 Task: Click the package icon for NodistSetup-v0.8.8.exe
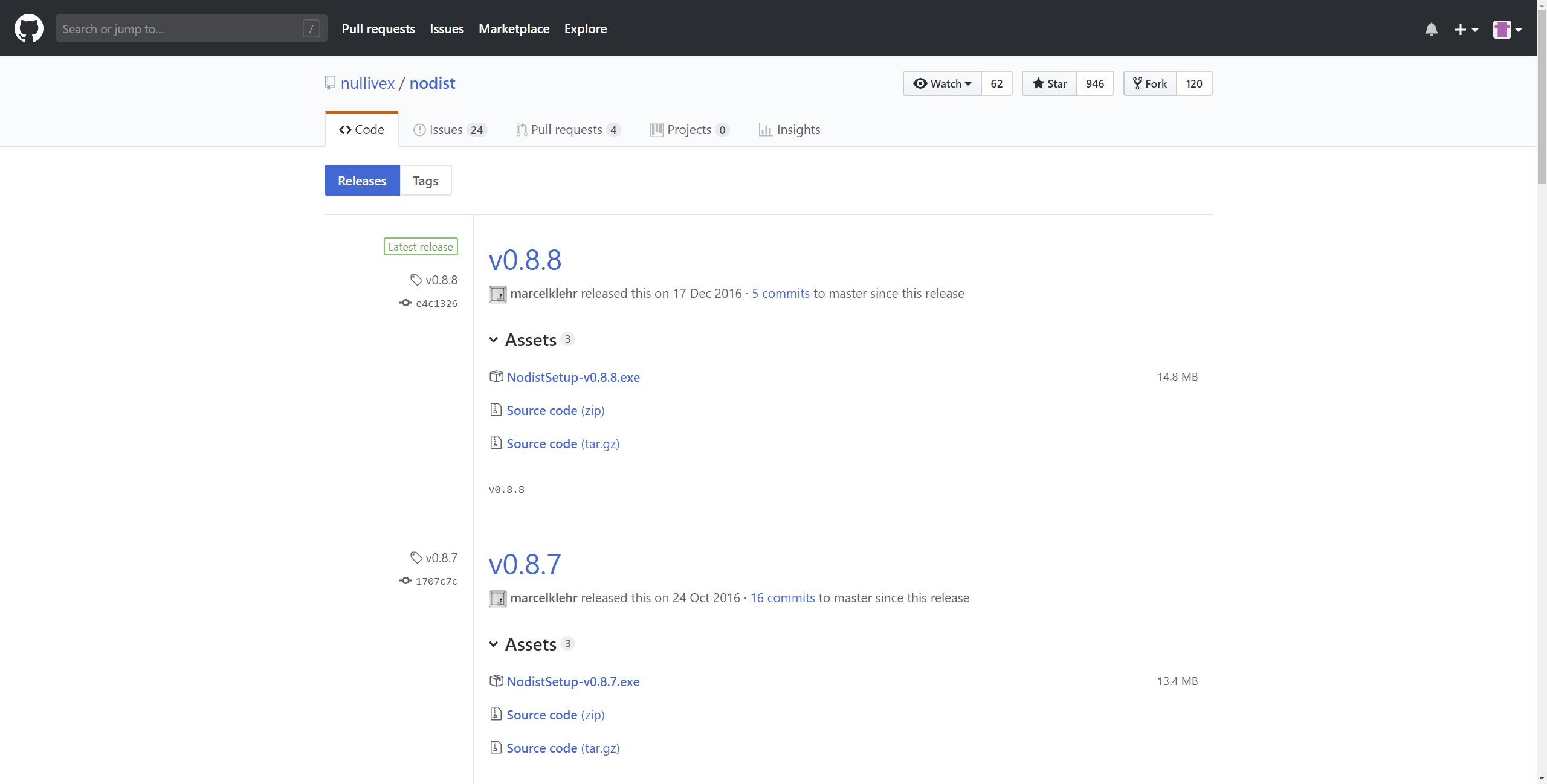point(496,376)
